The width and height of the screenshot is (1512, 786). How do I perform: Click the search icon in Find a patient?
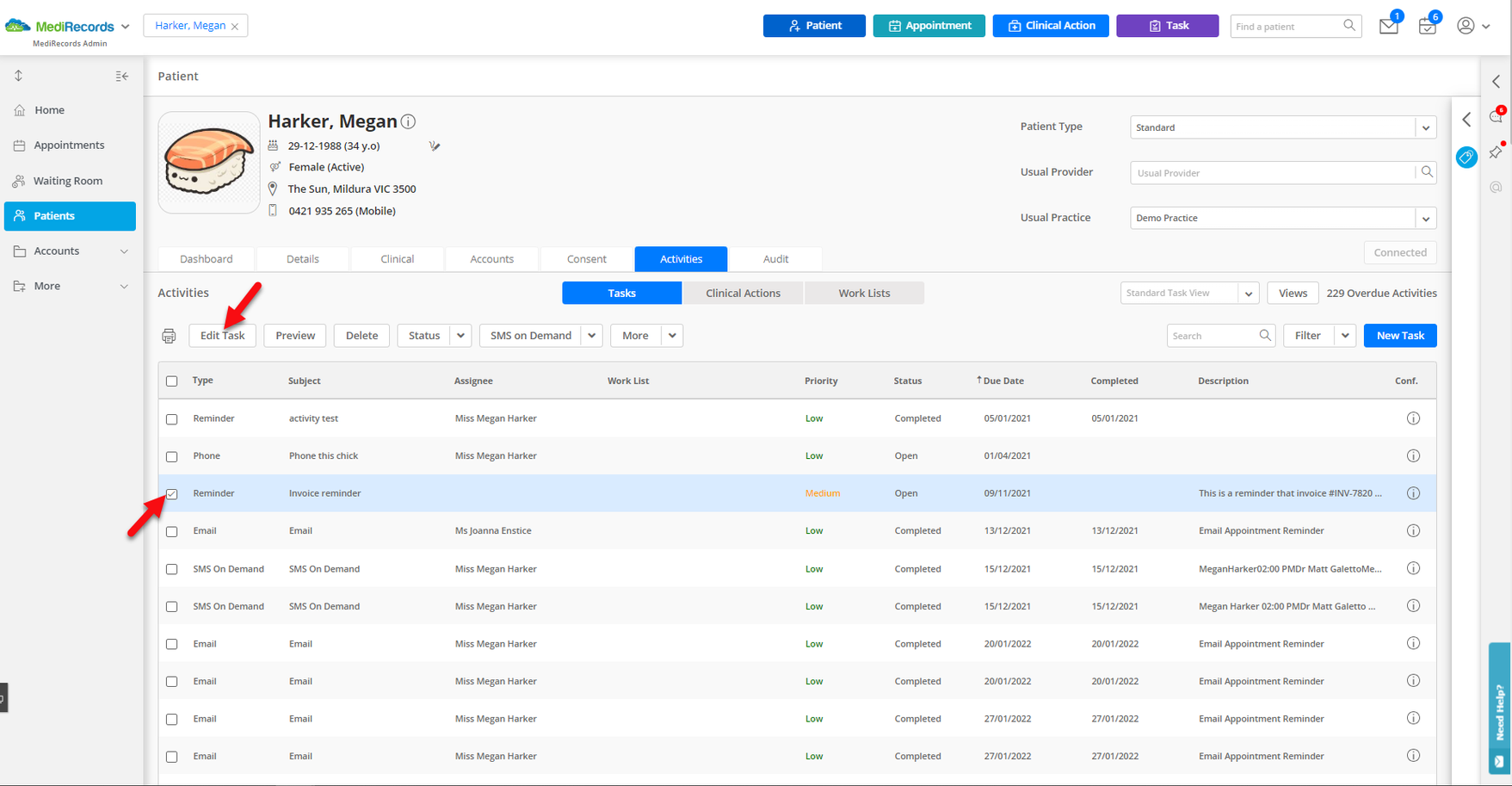tap(1349, 26)
